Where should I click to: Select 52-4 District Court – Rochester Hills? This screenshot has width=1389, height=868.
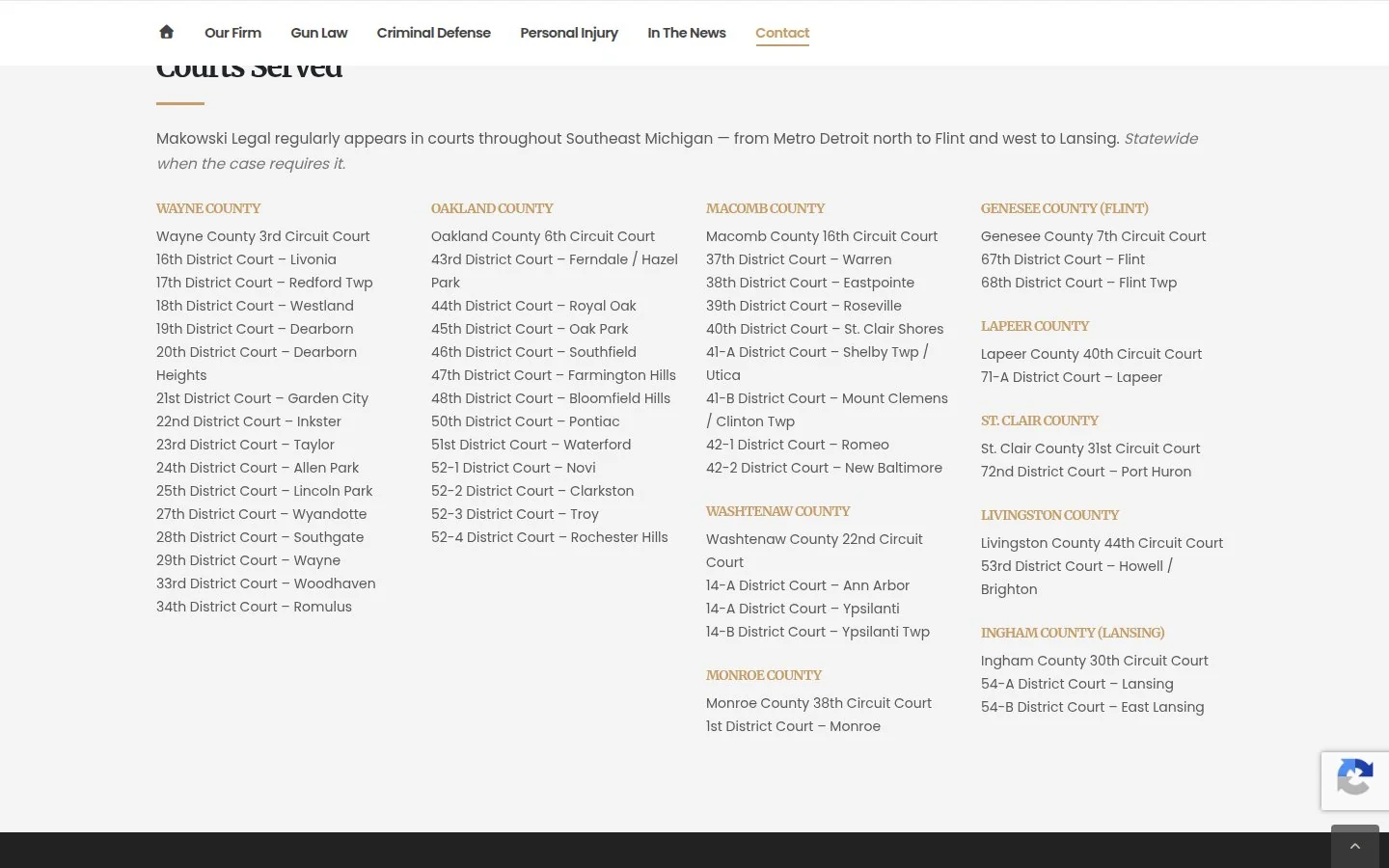pyautogui.click(x=550, y=537)
